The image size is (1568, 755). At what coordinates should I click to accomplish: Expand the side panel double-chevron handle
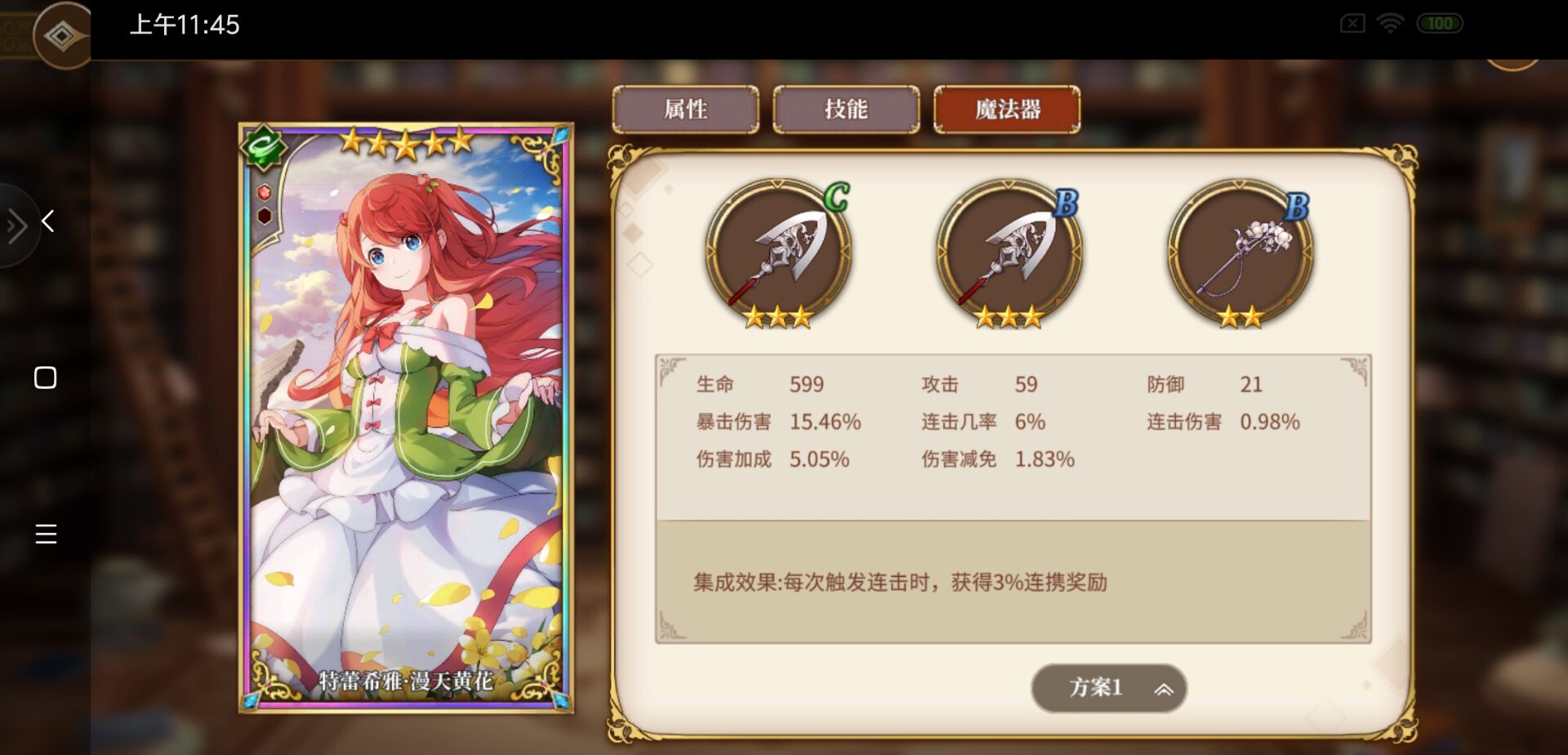pos(16,226)
